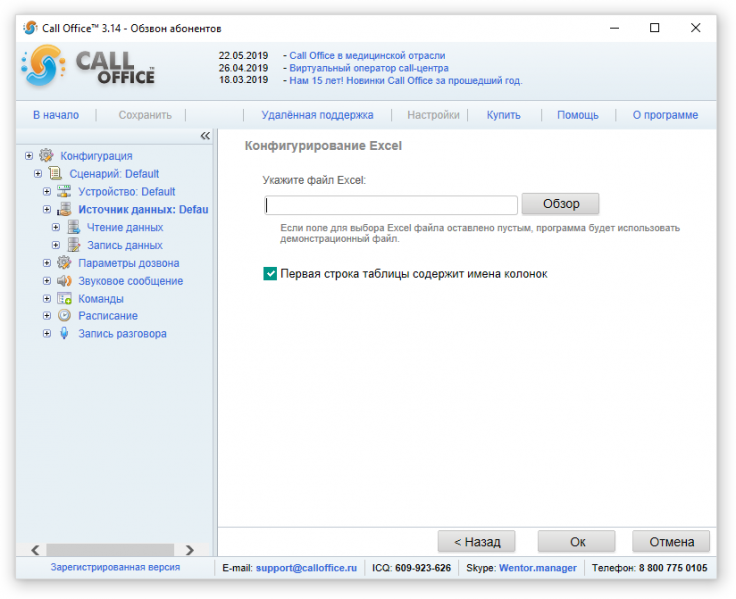Expand the Сценарий: Default node
736x599 pixels.
coord(38,173)
